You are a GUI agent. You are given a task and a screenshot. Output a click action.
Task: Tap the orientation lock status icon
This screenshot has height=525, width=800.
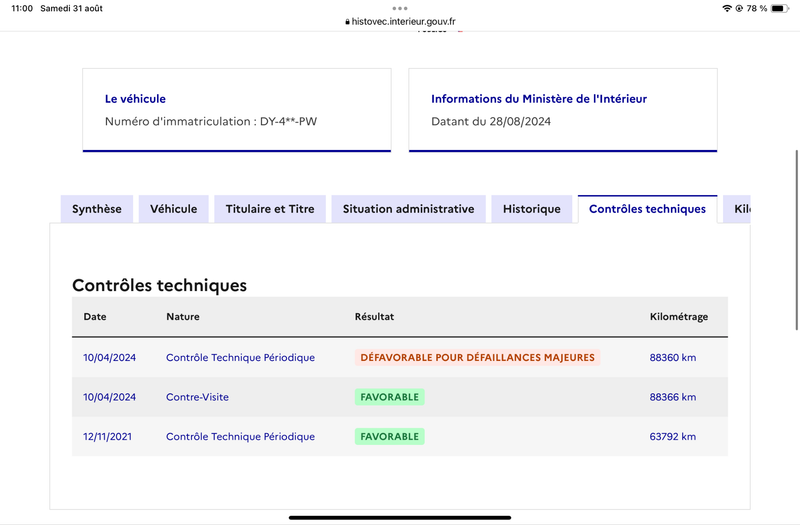(738, 8)
